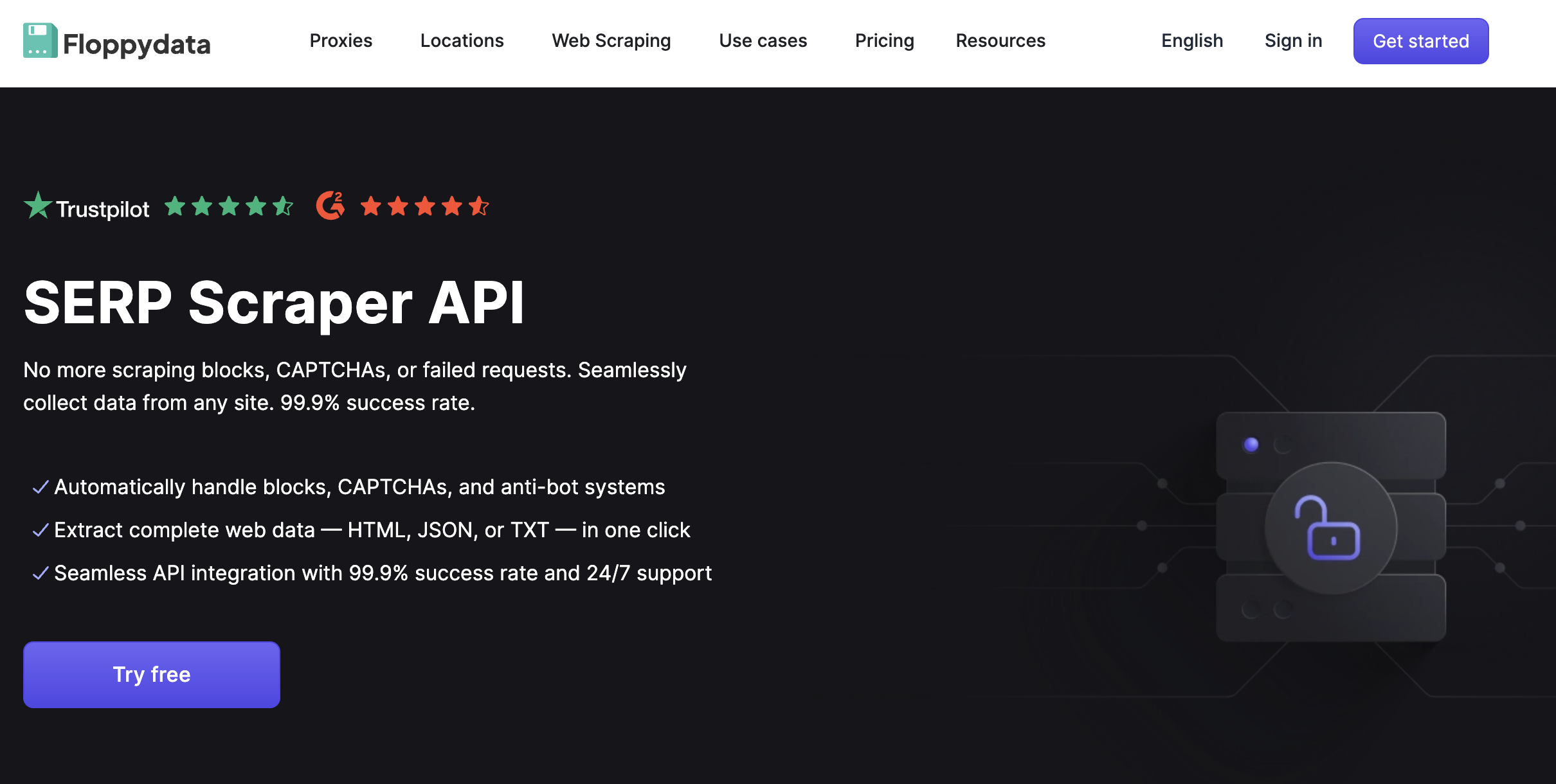This screenshot has height=784, width=1556.
Task: Open the Proxies navigation menu
Action: [x=341, y=41]
